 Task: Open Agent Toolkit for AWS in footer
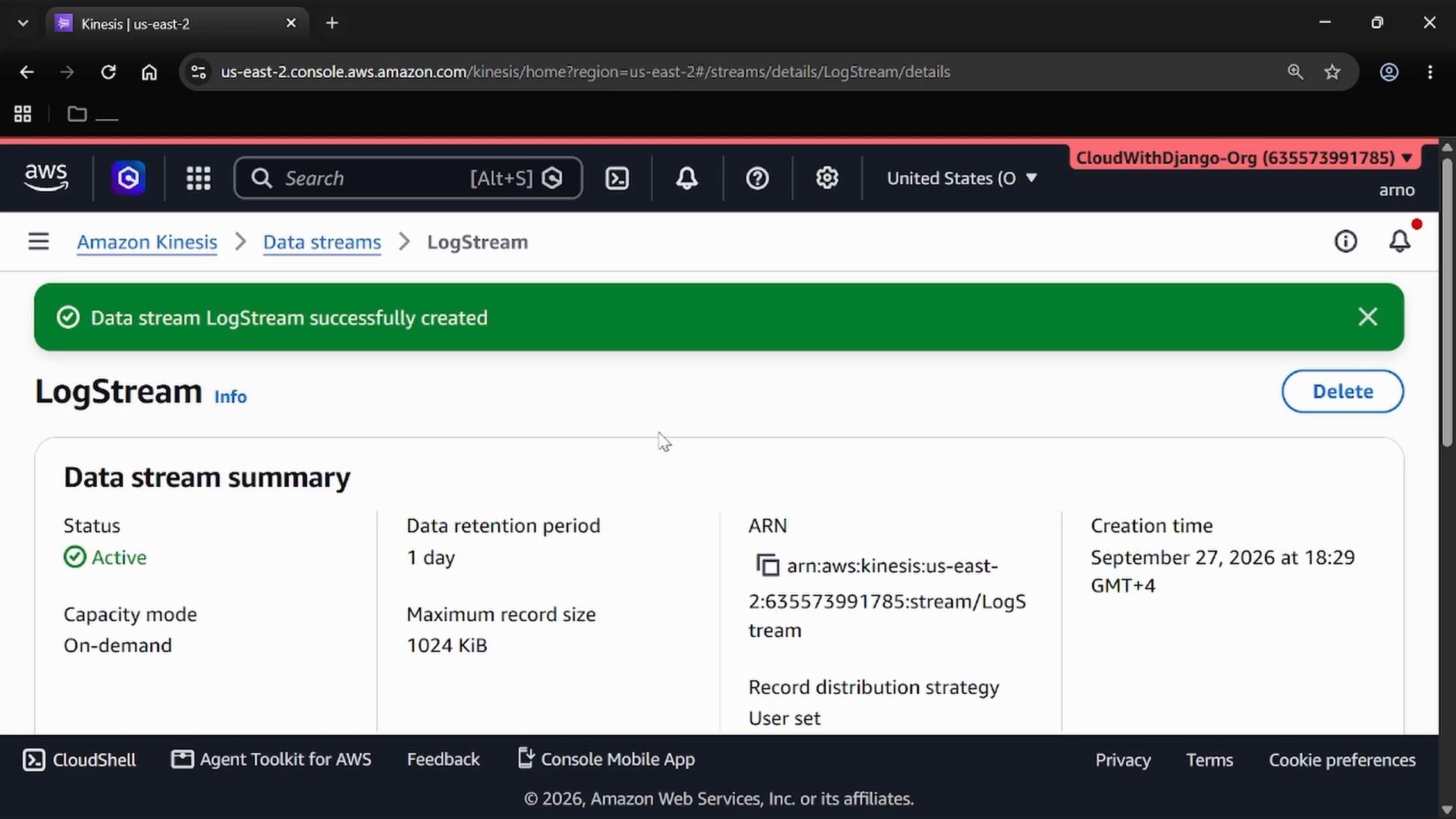[271, 760]
